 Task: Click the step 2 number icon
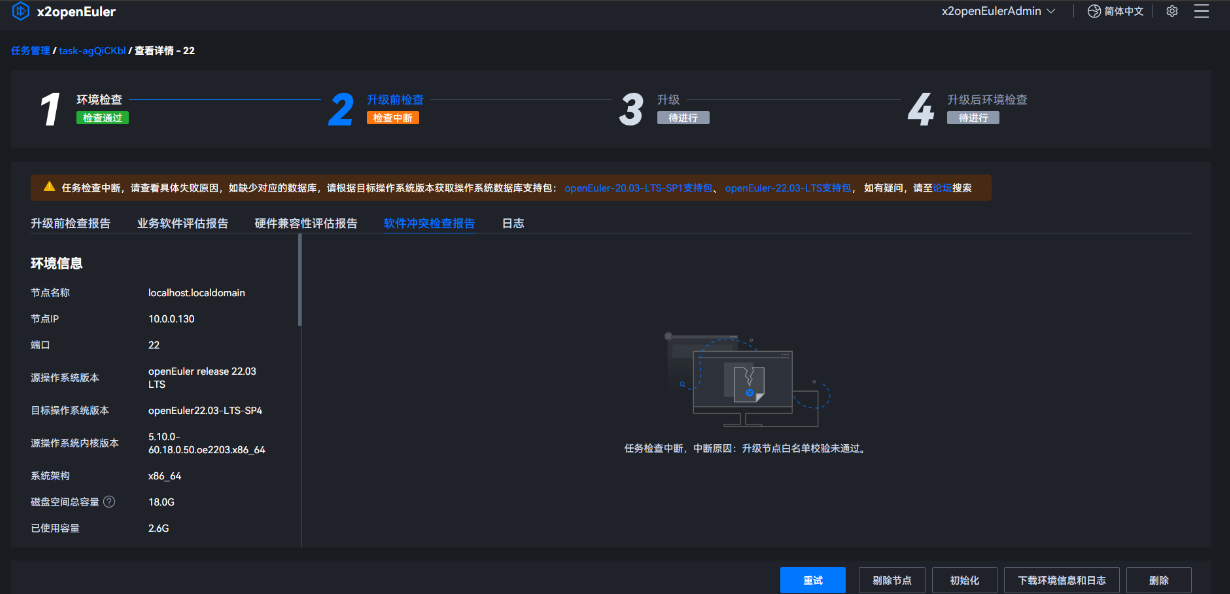pos(340,109)
